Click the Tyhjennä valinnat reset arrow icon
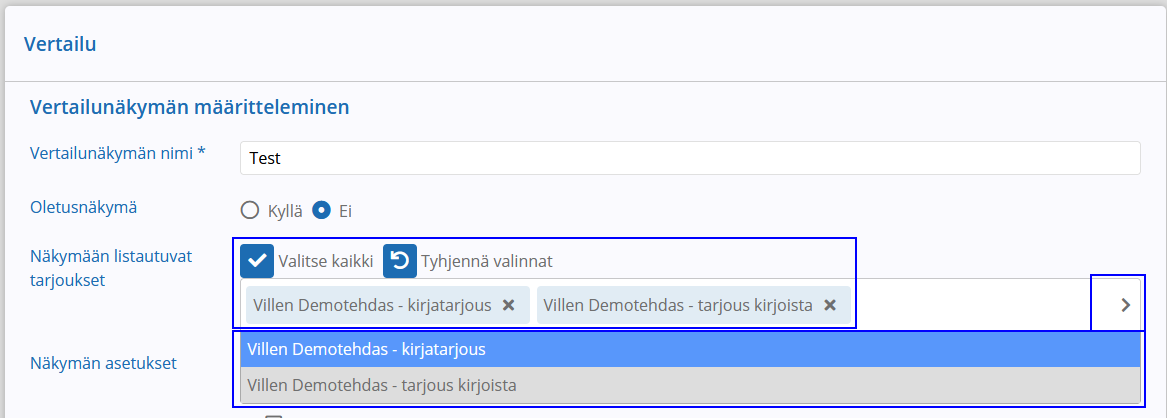The image size is (1167, 418). [x=400, y=261]
